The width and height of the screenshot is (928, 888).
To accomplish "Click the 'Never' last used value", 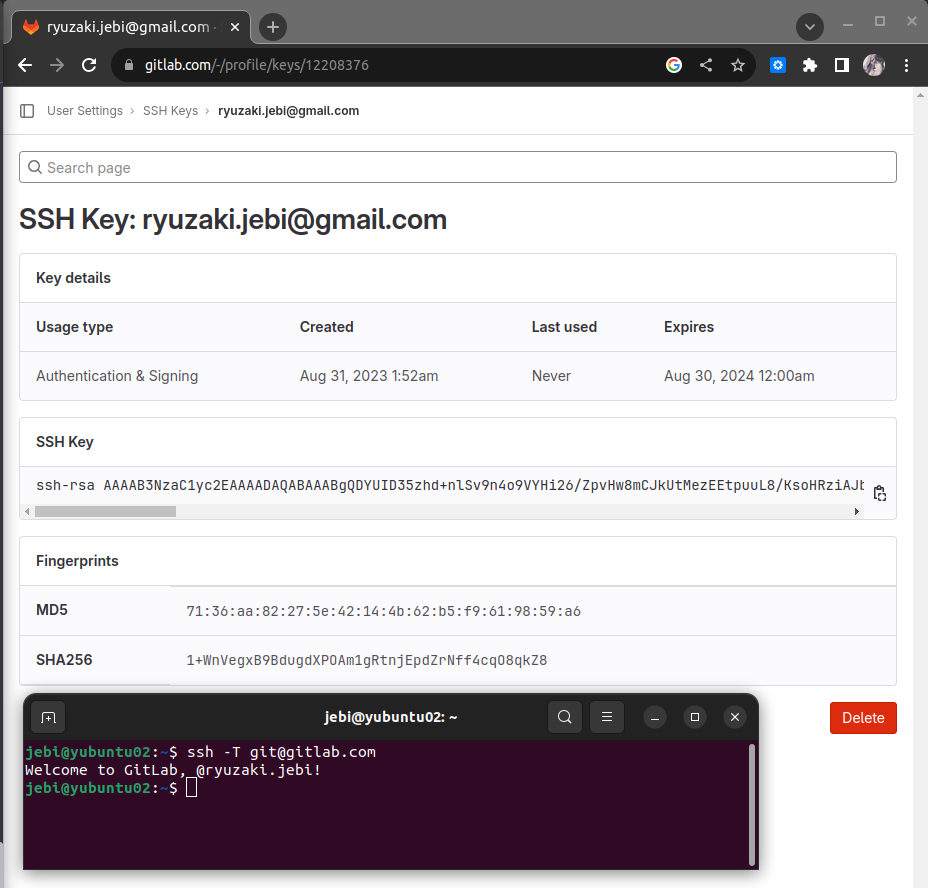I will [x=551, y=376].
